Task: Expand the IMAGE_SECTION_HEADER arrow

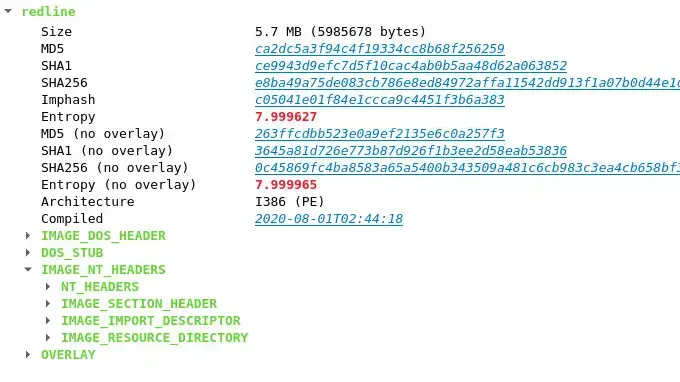Action: (48, 304)
